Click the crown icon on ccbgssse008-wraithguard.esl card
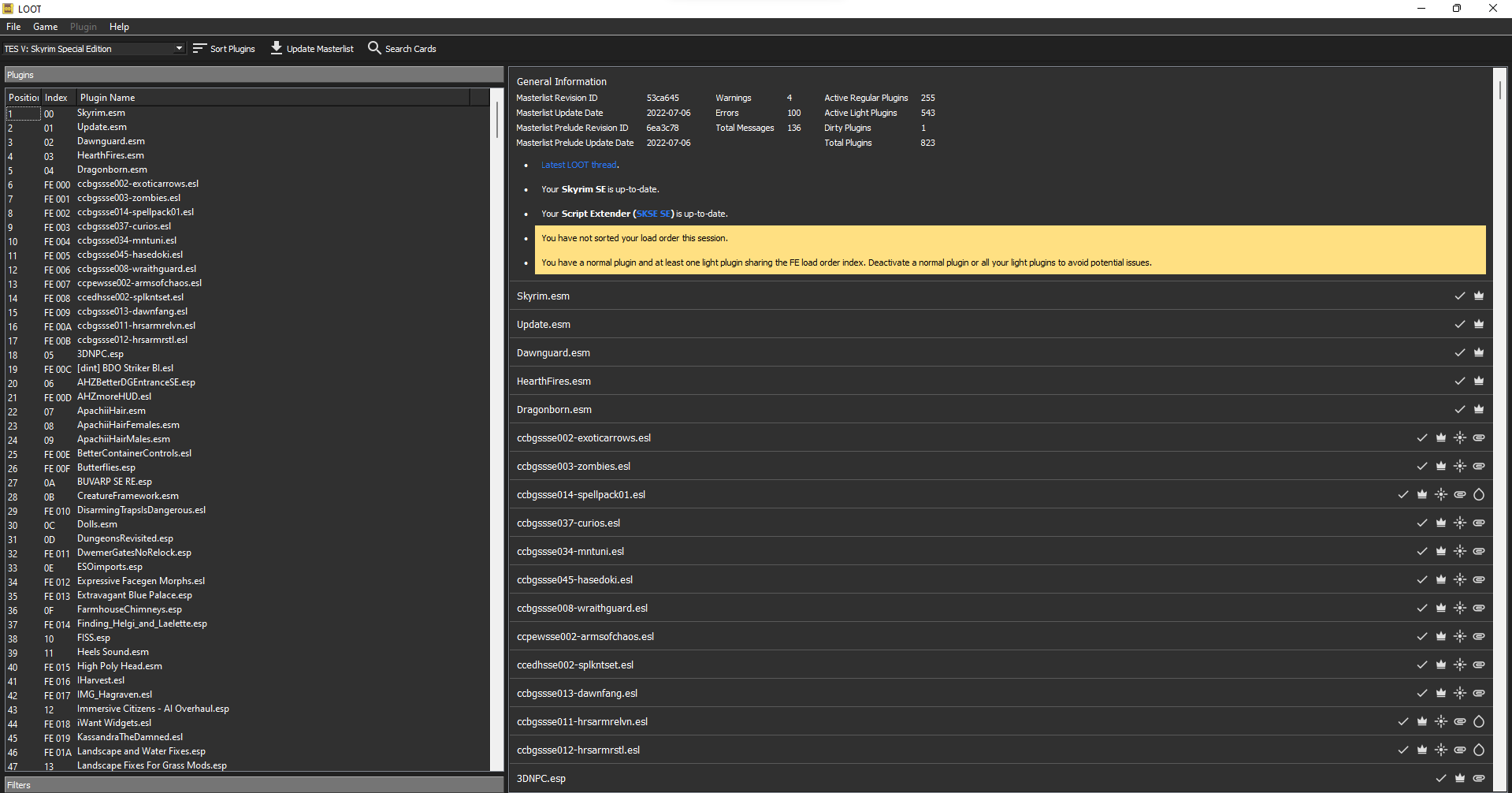This screenshot has height=793, width=1512. coord(1441,608)
